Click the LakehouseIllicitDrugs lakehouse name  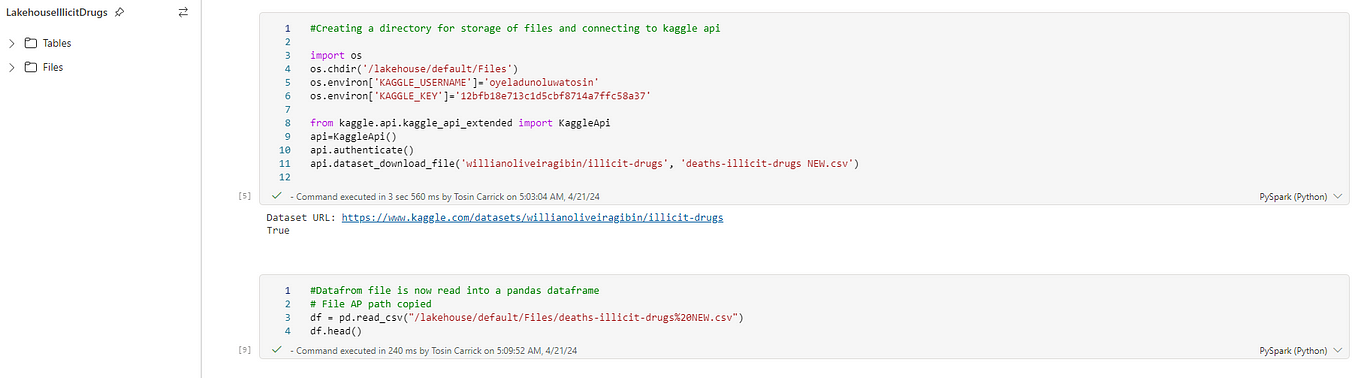click(57, 13)
